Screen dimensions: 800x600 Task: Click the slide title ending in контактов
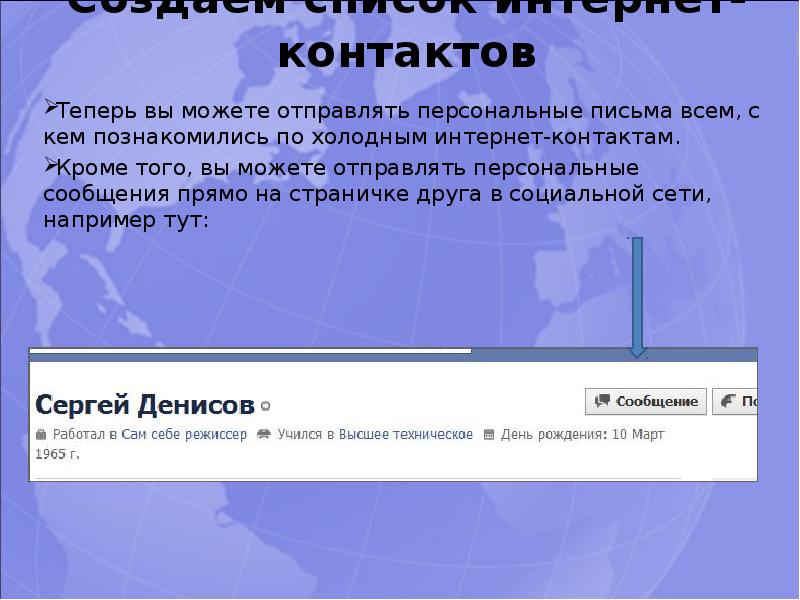(x=406, y=53)
